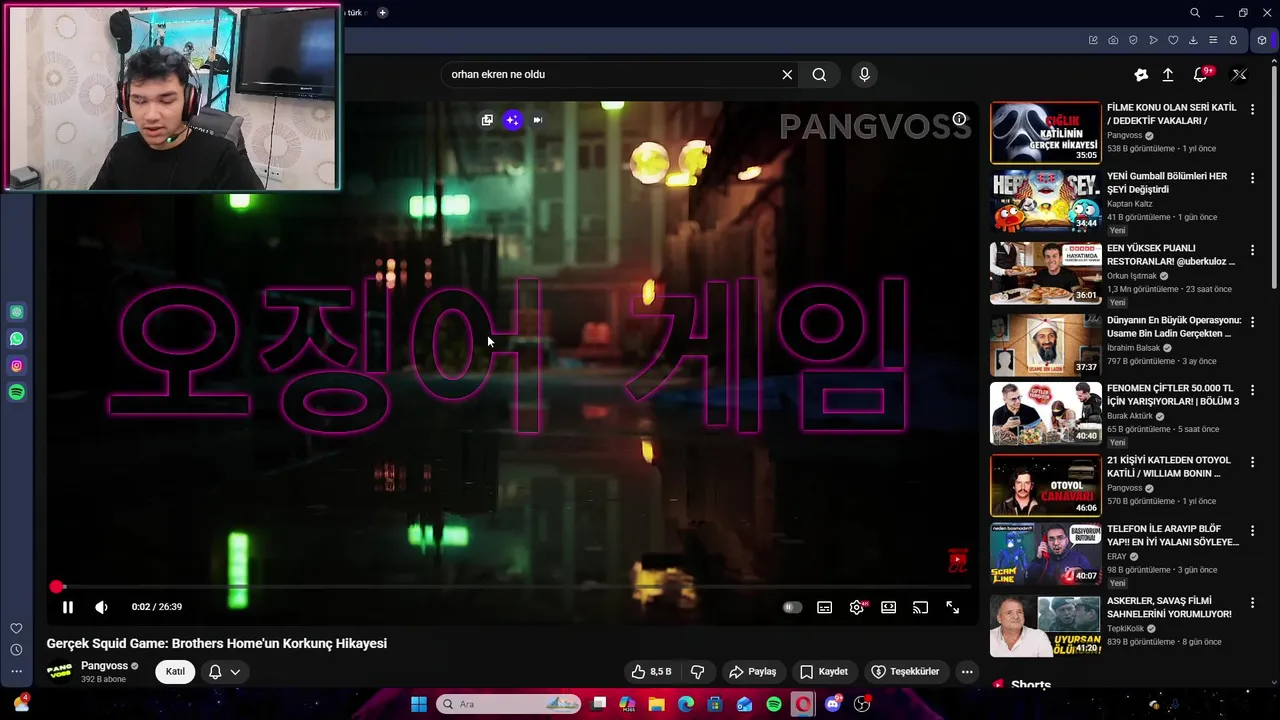Open options for 'FİLME KONU OLAN SERİ KATİL' video

pos(1252,109)
